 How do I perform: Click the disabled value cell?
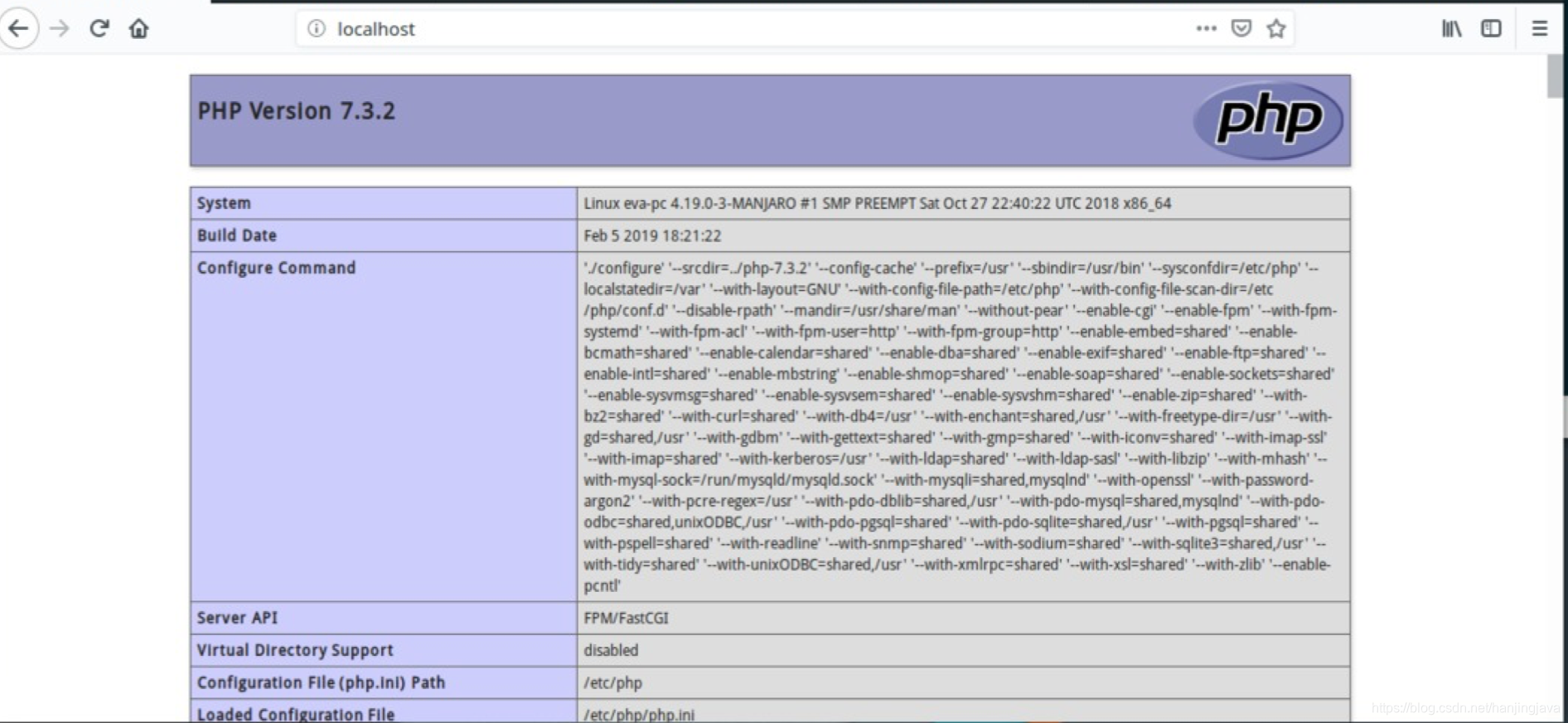pos(964,650)
